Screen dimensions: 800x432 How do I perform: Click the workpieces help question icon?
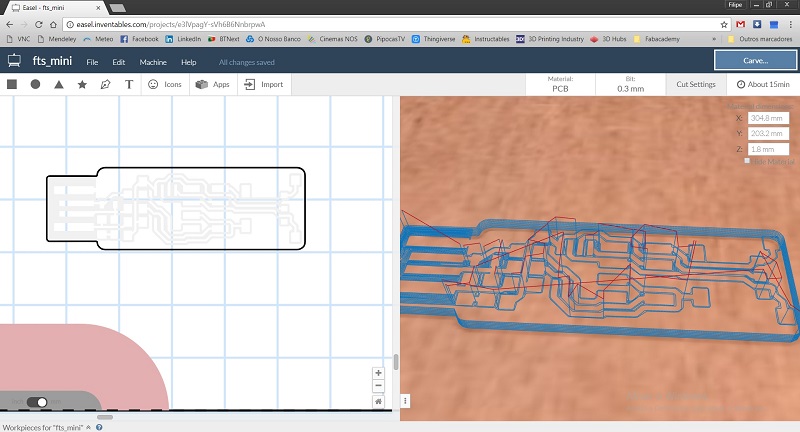99,427
